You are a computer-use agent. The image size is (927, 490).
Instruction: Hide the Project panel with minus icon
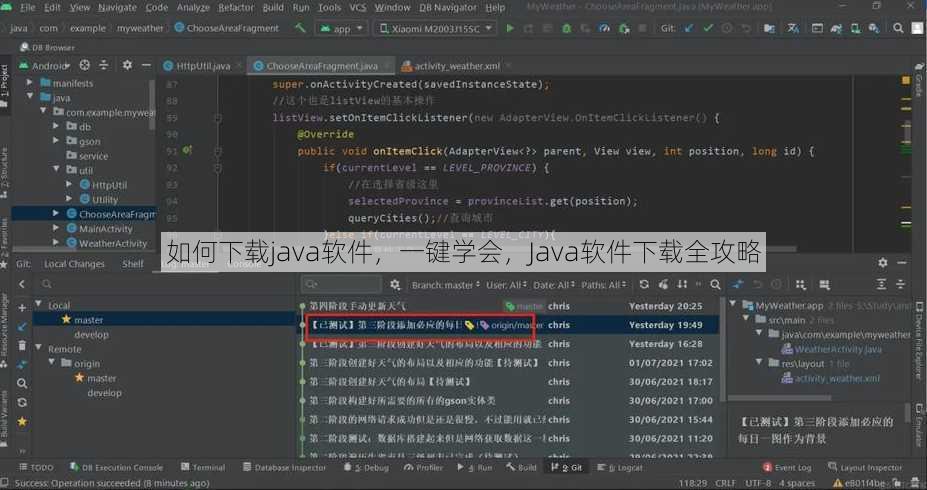146,65
